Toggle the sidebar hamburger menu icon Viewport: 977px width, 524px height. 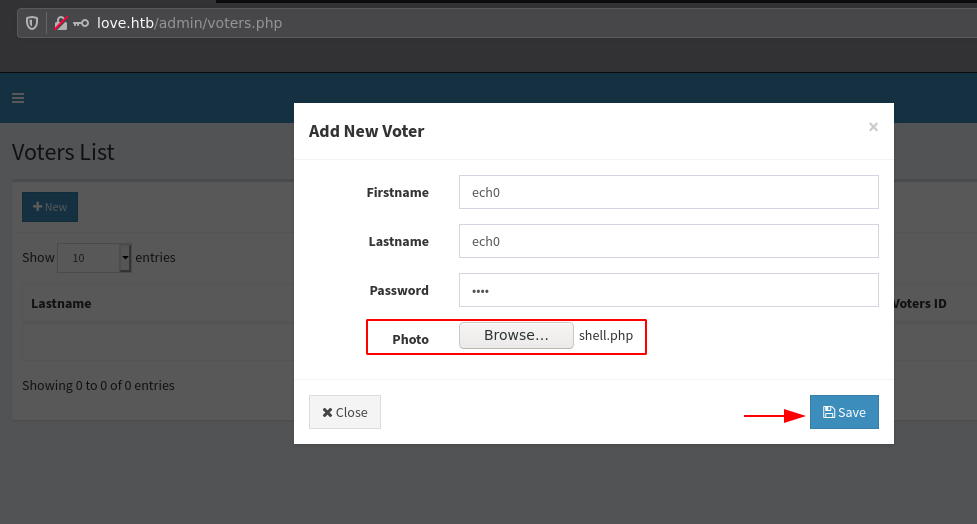18,98
